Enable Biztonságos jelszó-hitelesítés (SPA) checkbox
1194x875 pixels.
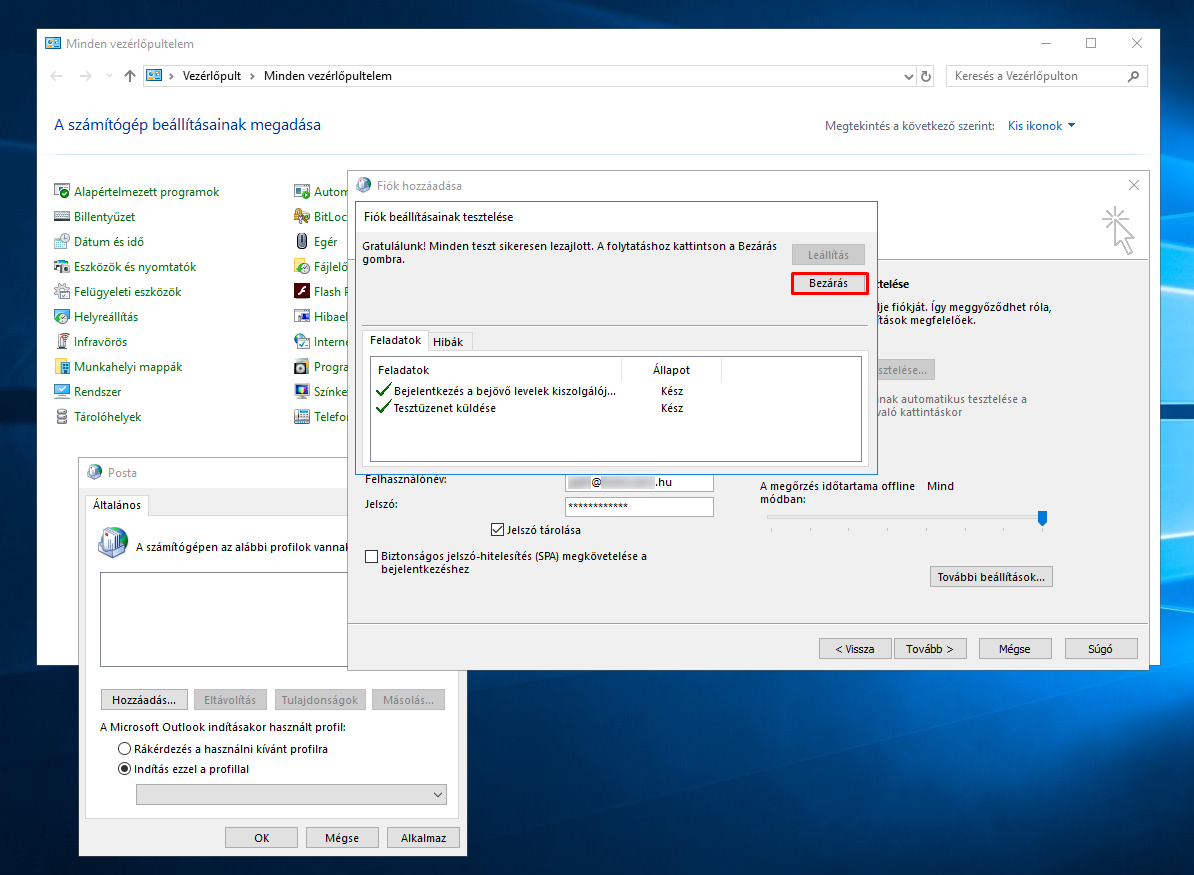[372, 557]
